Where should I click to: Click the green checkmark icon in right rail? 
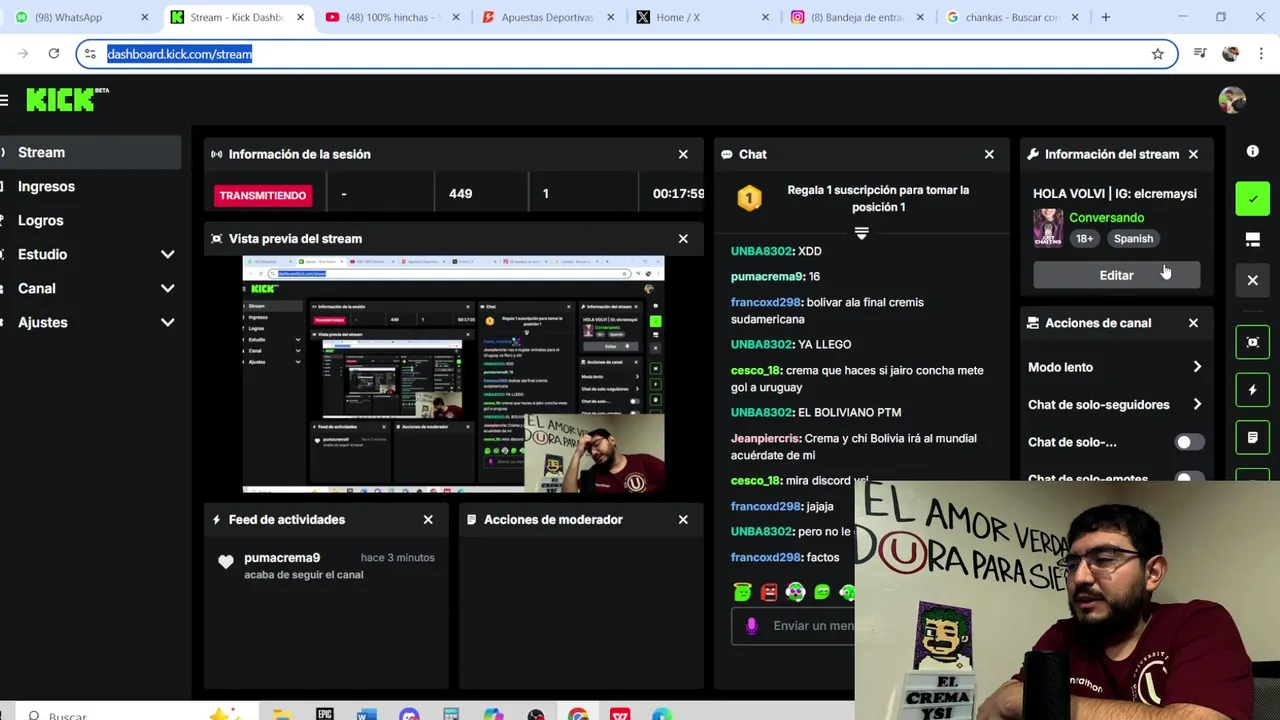1252,199
